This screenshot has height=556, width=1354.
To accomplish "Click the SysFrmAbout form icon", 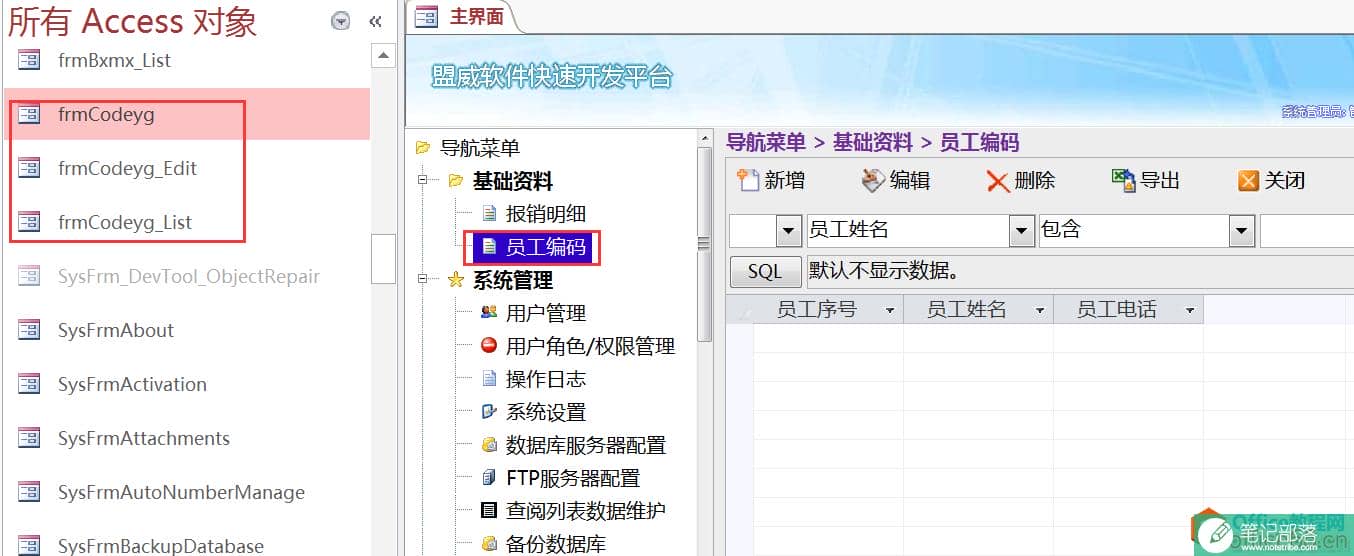I will [x=29, y=330].
